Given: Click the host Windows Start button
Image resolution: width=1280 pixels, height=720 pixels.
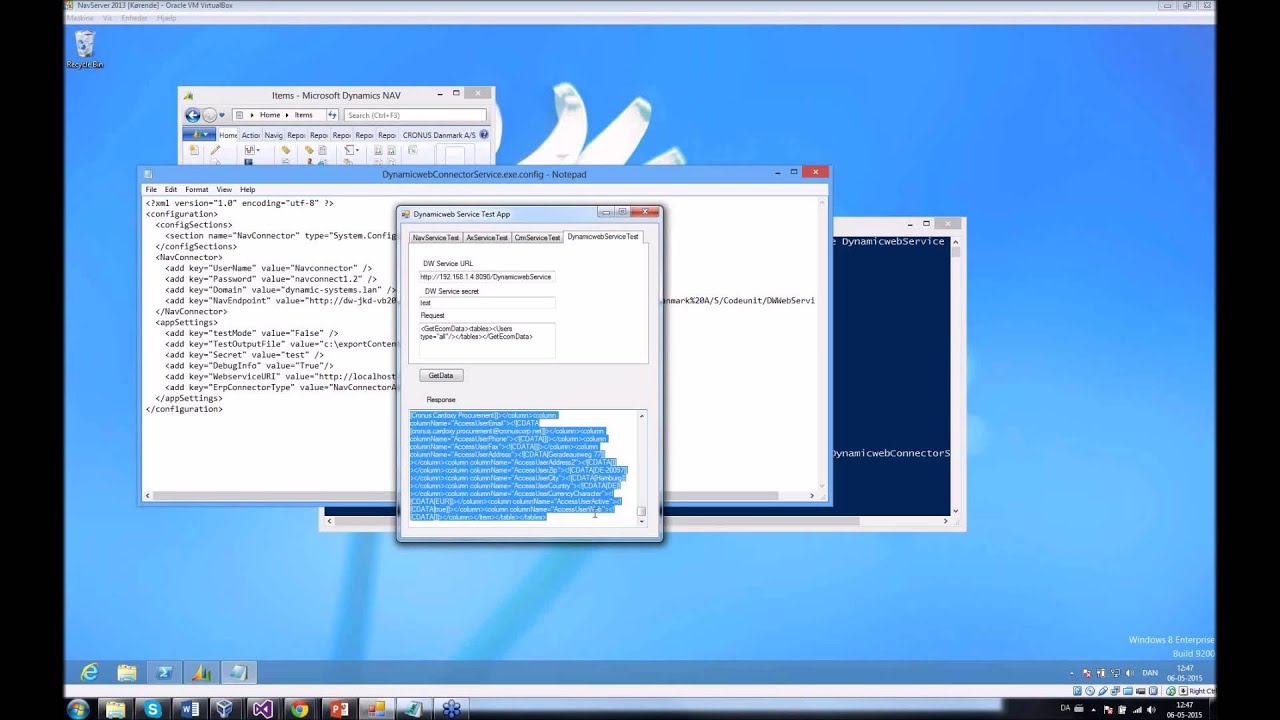Looking at the screenshot, I should click(x=77, y=709).
